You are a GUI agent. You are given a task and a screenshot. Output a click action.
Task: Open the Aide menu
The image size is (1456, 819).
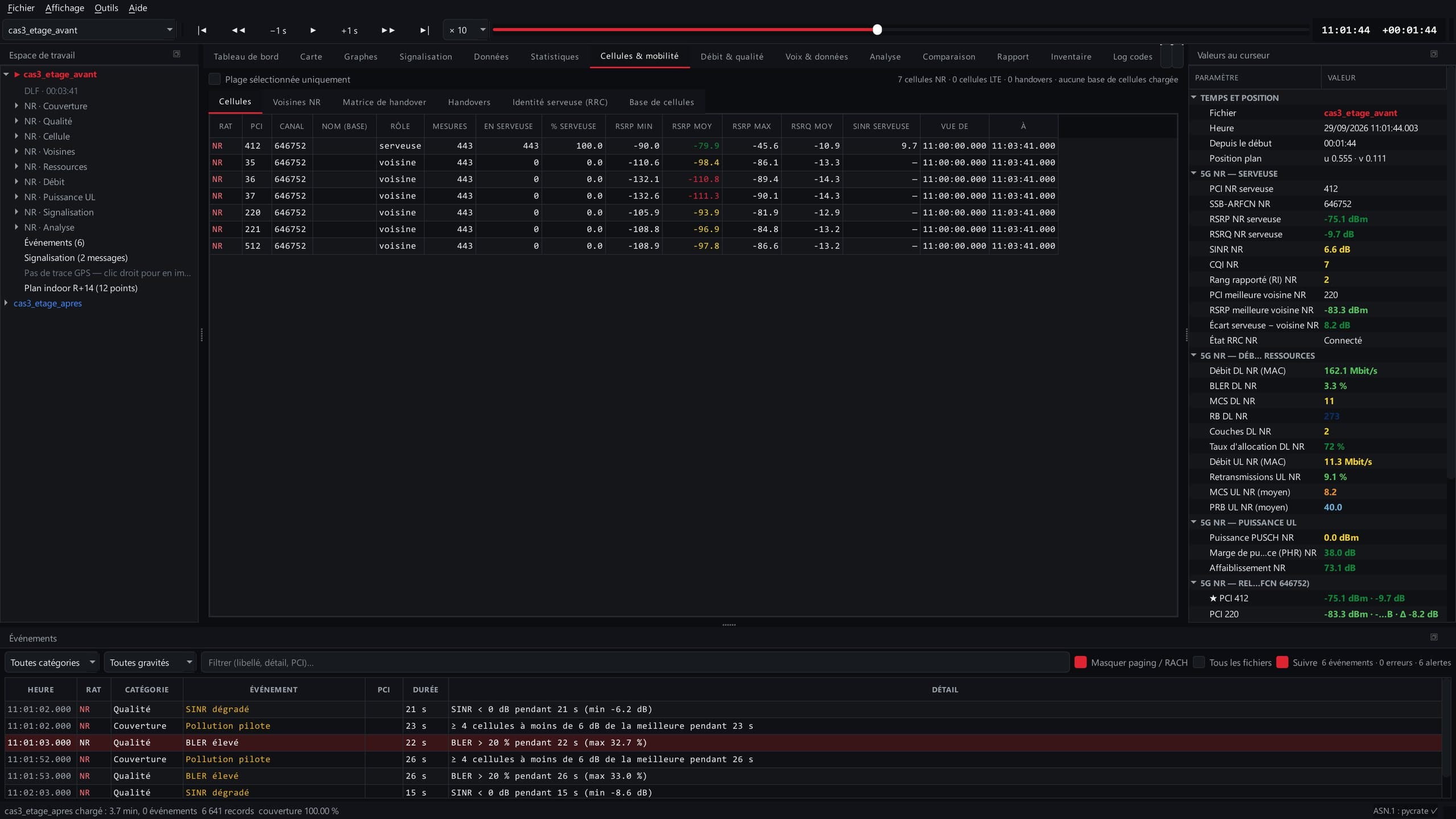(138, 8)
